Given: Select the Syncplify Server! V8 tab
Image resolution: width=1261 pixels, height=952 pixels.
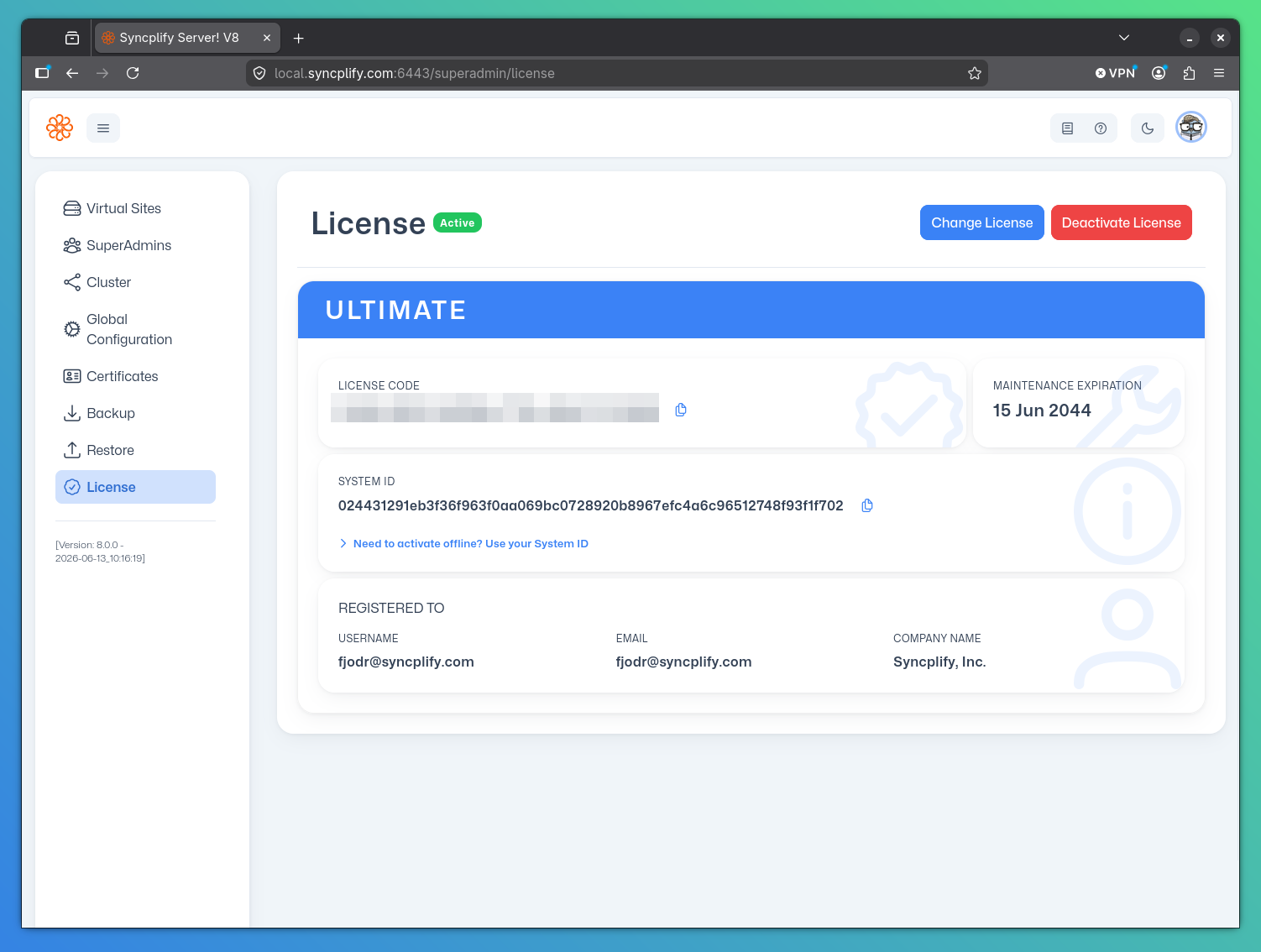Looking at the screenshot, I should (x=187, y=38).
